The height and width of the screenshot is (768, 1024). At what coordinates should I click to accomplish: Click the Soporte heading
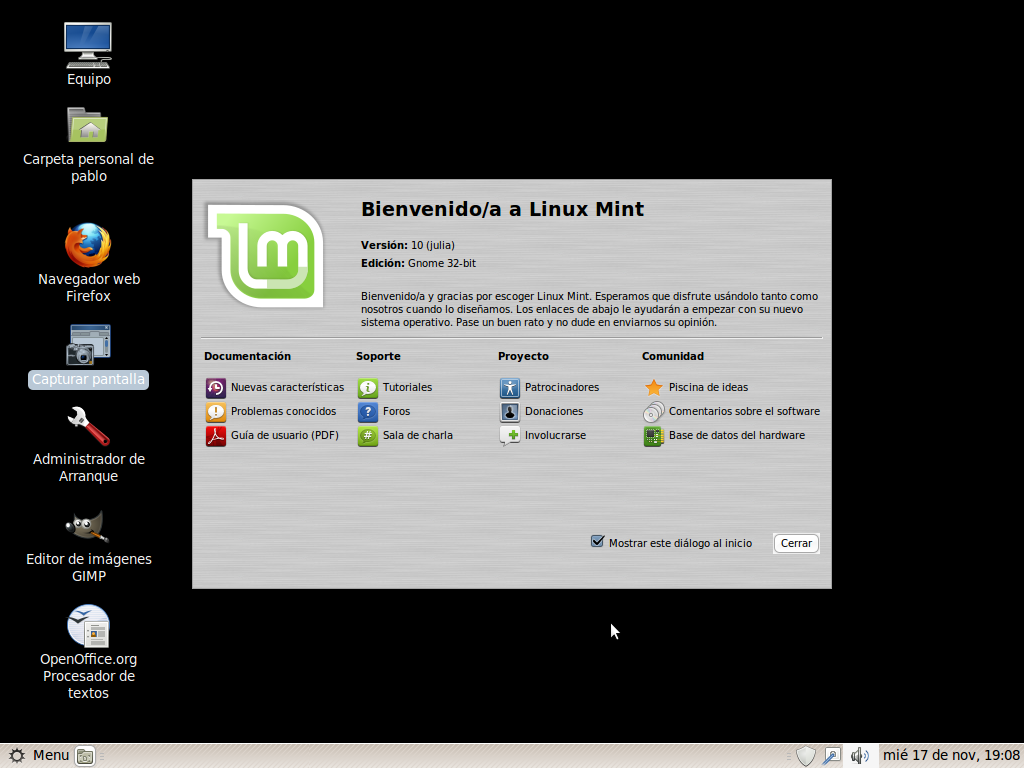tap(378, 356)
